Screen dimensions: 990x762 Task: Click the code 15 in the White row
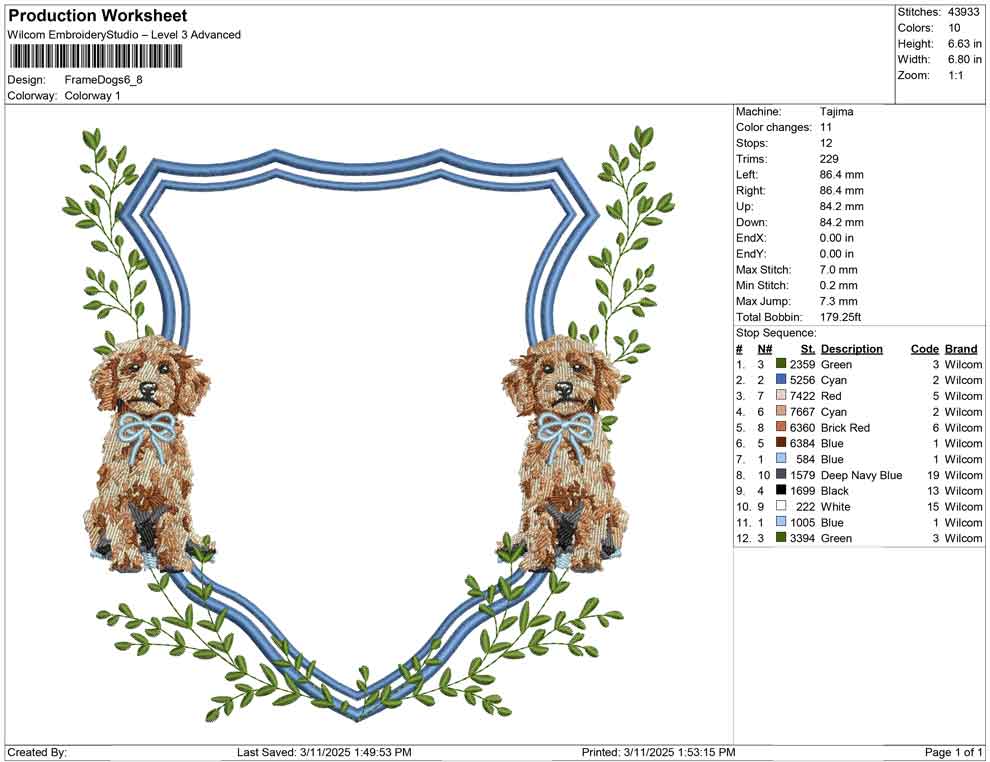click(x=933, y=506)
